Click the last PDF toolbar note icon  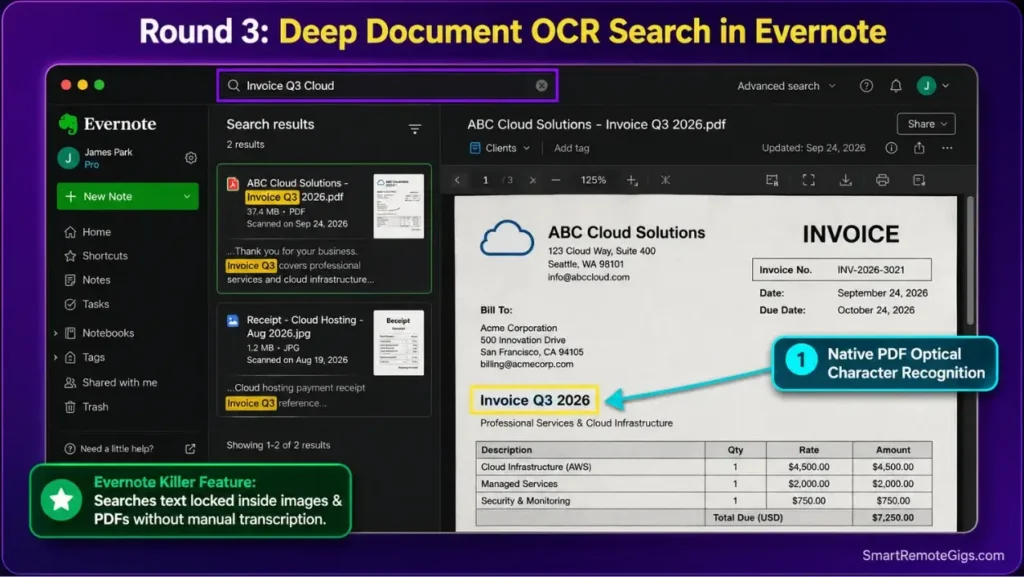[x=919, y=180]
